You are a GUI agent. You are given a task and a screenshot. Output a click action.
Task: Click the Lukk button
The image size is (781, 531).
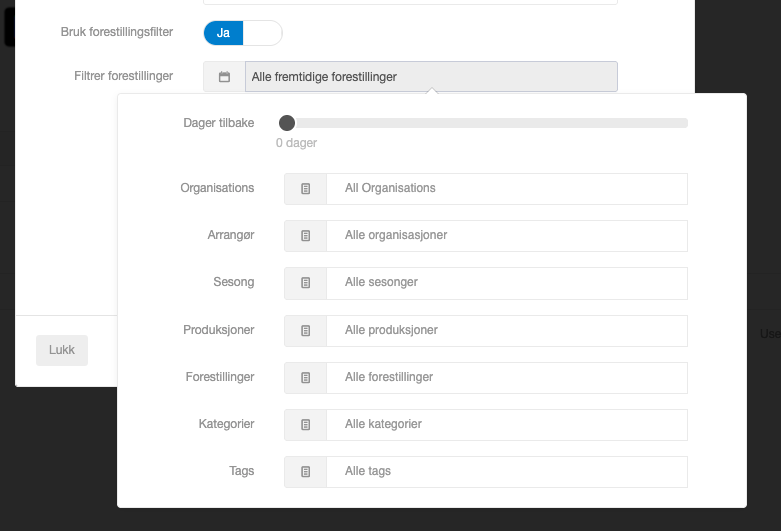coord(62,350)
